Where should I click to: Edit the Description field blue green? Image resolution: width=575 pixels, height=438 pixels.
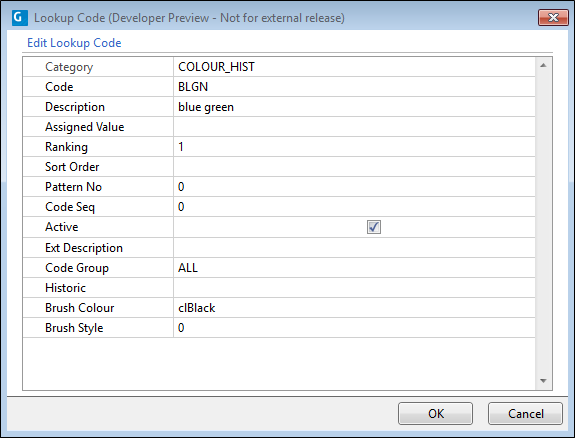tap(354, 107)
